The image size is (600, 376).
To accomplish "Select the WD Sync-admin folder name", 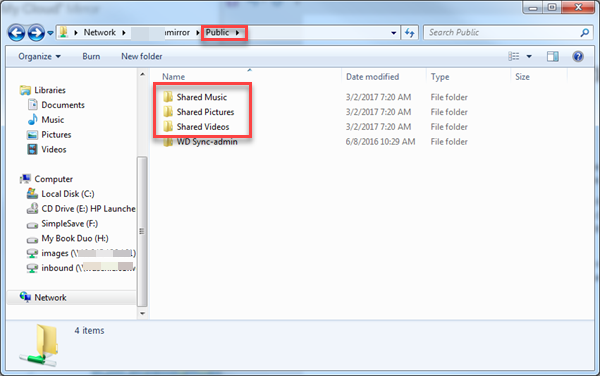I will pyautogui.click(x=207, y=142).
